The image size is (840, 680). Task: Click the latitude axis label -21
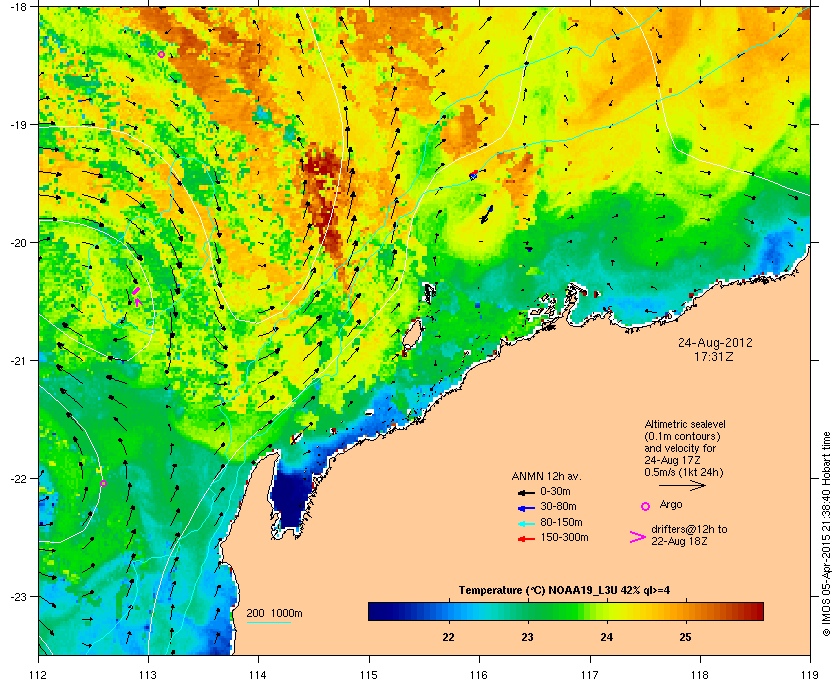(19, 360)
